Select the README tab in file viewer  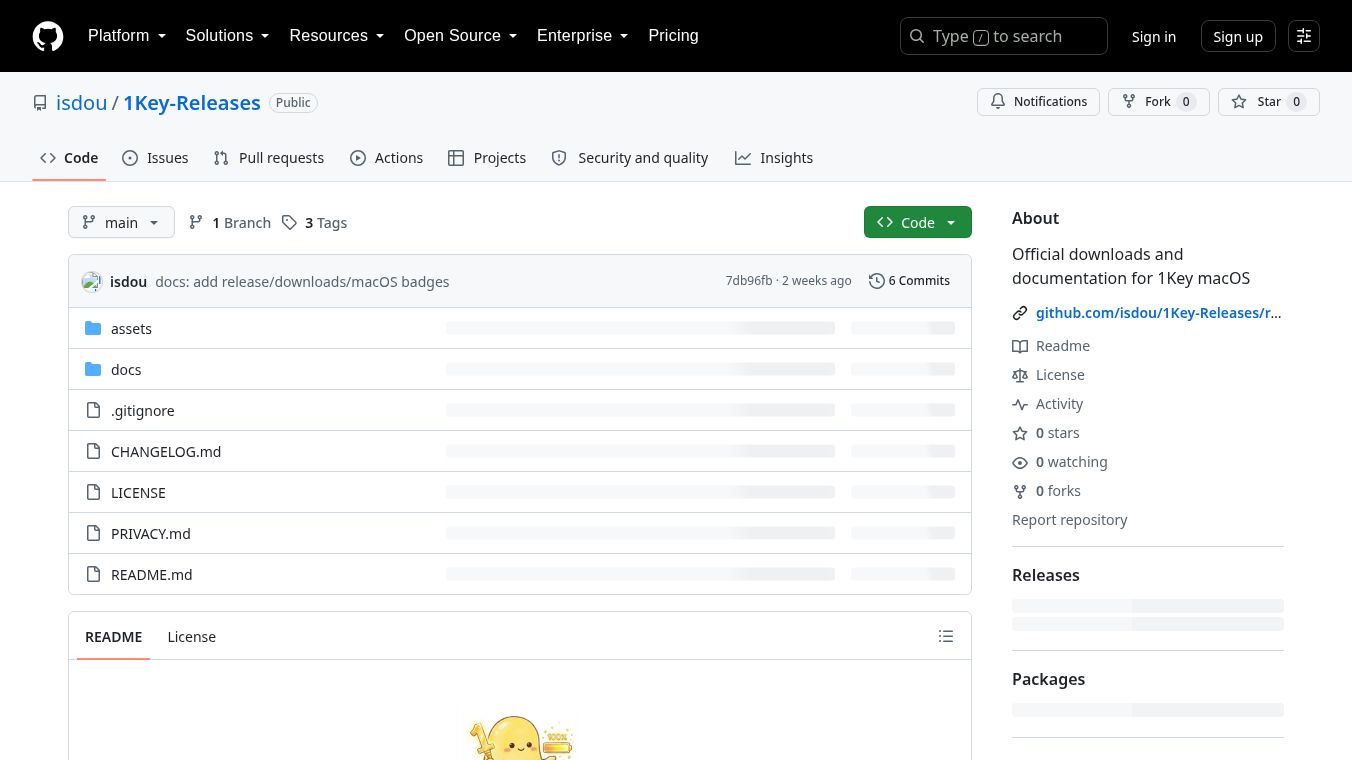(114, 637)
